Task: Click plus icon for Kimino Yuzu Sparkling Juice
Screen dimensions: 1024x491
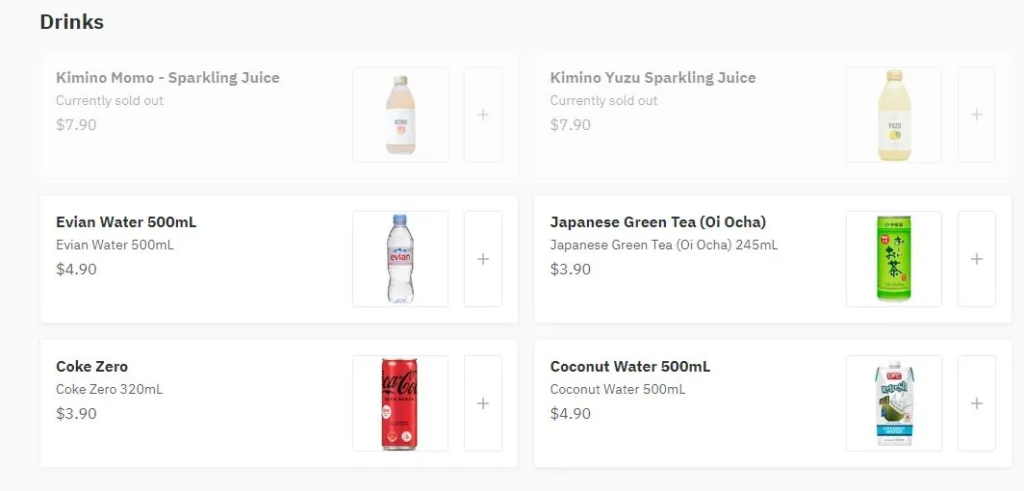Action: click(x=976, y=115)
